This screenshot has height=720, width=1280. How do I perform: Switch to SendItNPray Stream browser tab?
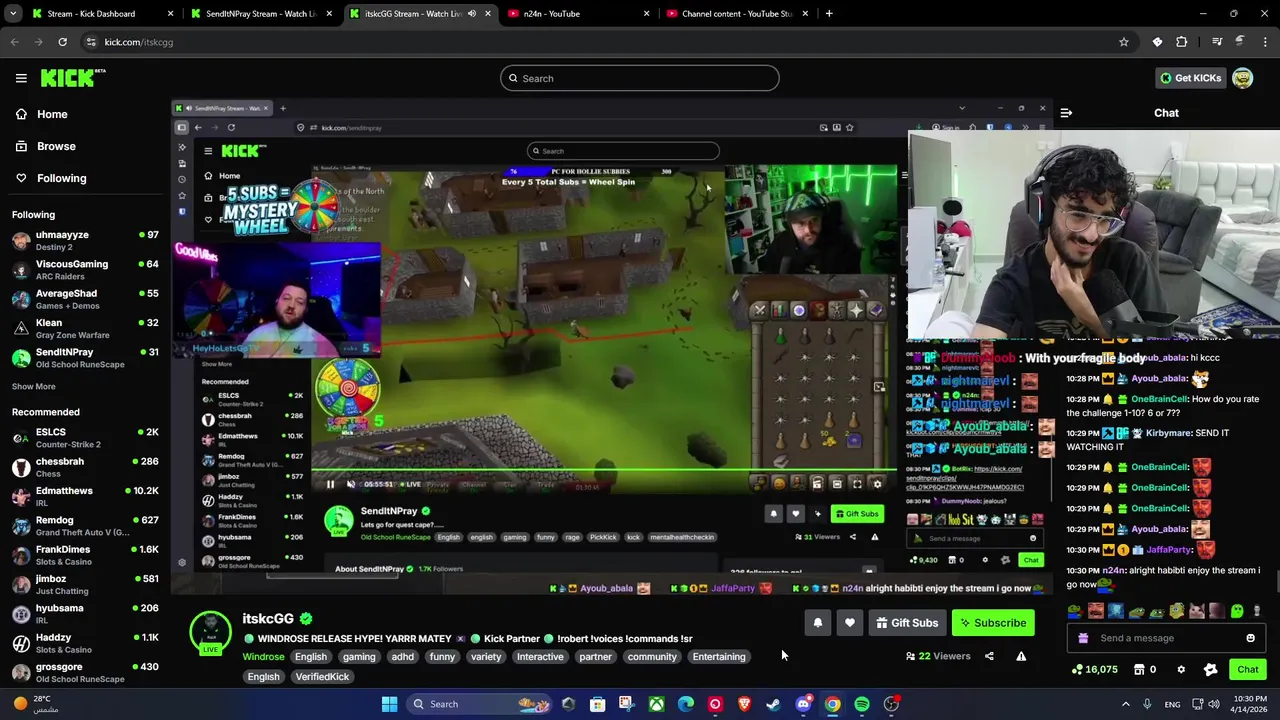(x=260, y=14)
